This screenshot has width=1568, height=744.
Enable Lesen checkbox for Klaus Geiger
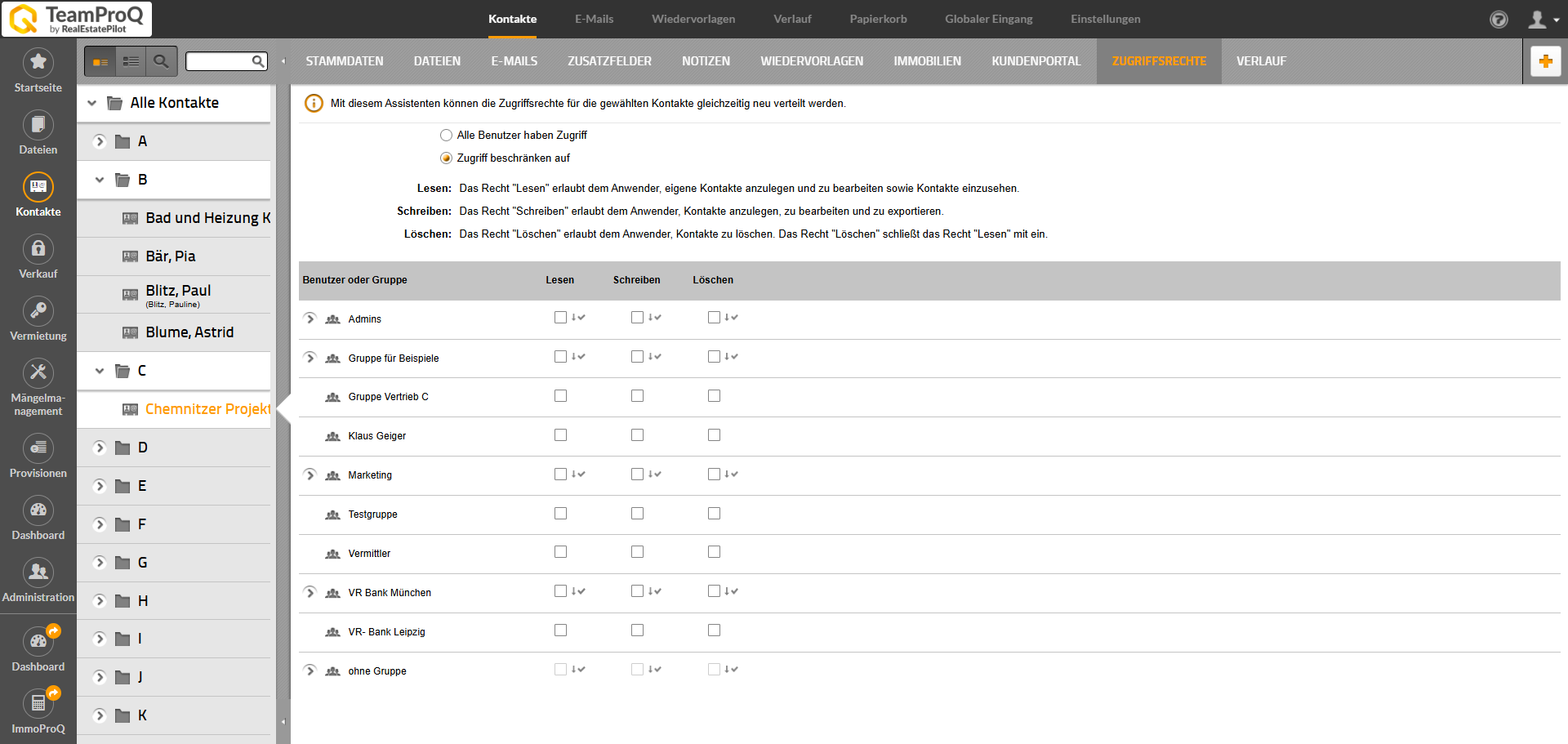coord(560,435)
